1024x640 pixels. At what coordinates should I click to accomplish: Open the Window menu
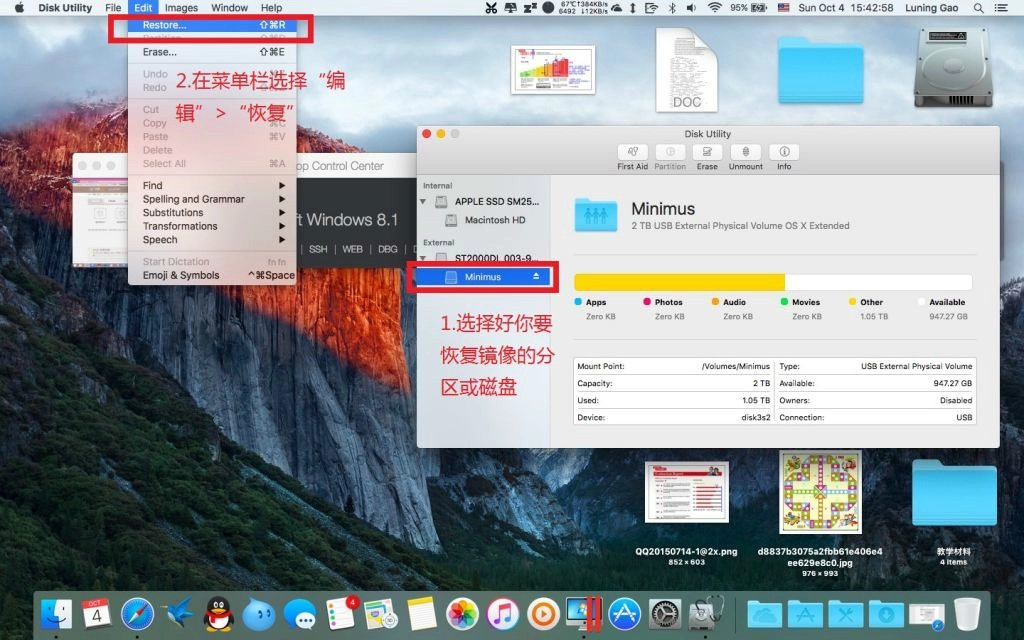229,8
